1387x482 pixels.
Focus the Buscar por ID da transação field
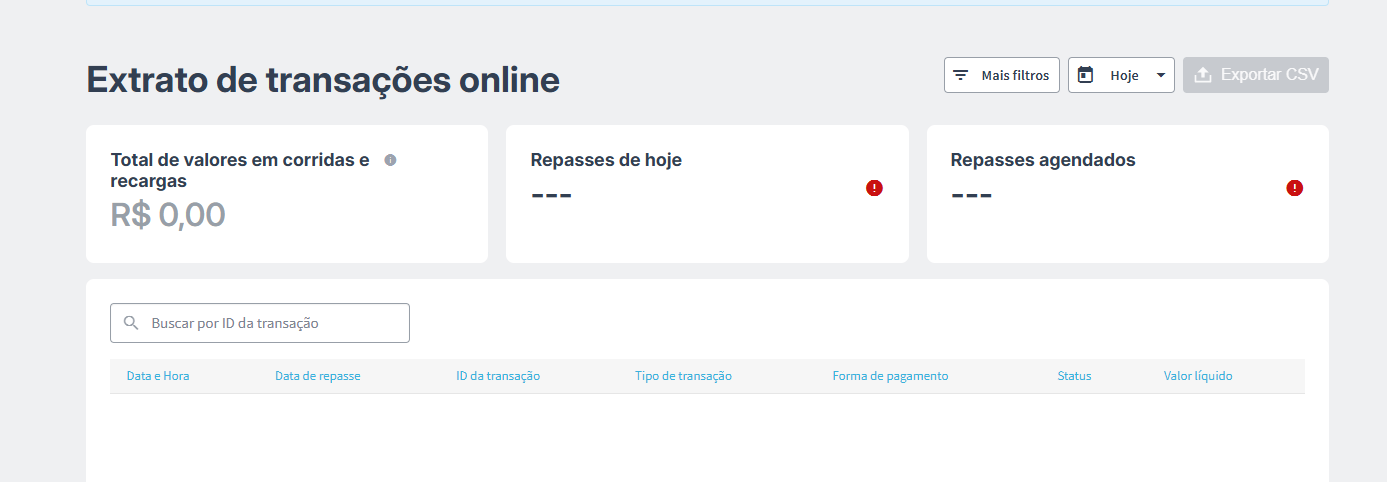coord(270,323)
